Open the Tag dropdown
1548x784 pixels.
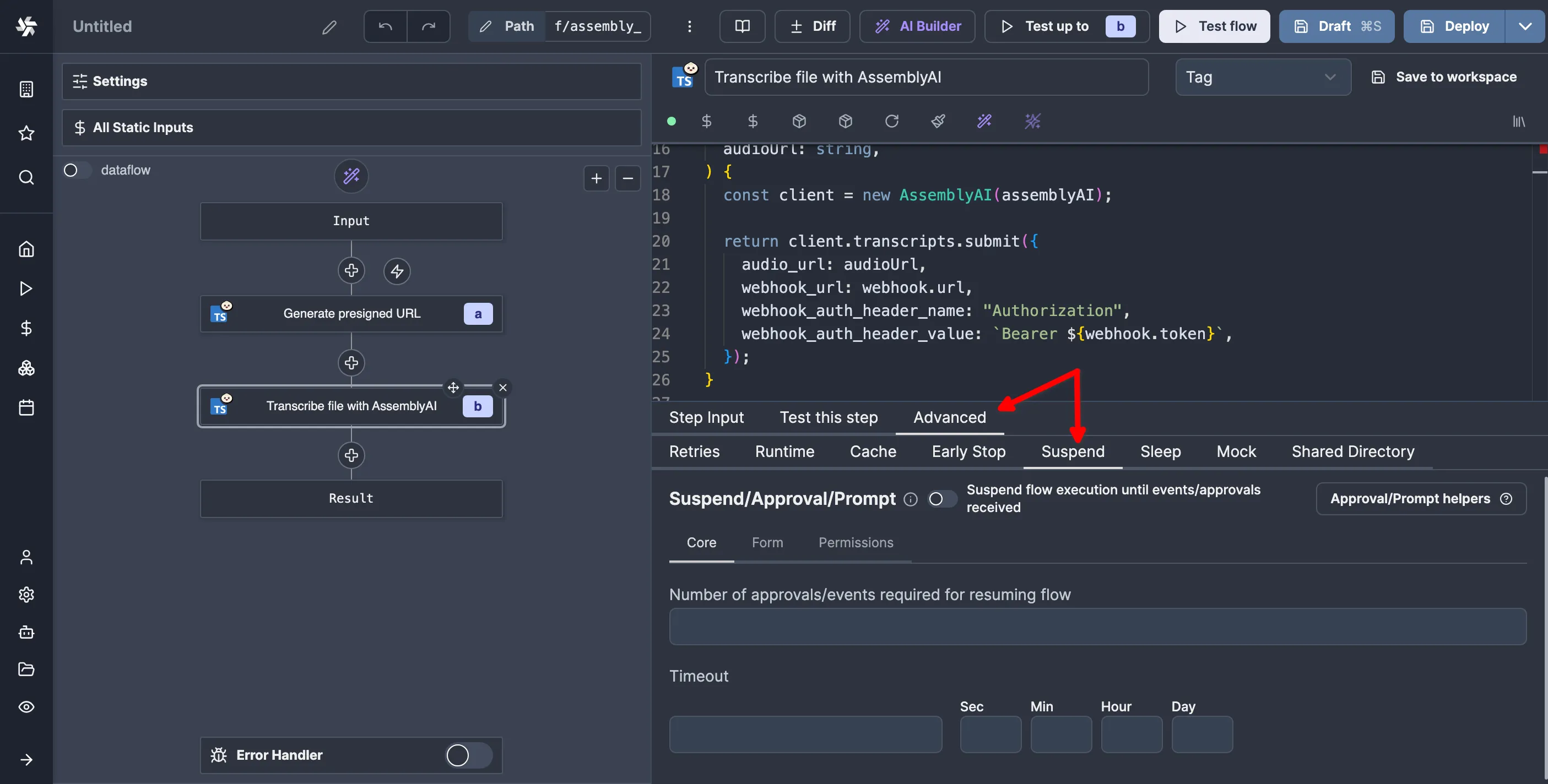[1263, 77]
